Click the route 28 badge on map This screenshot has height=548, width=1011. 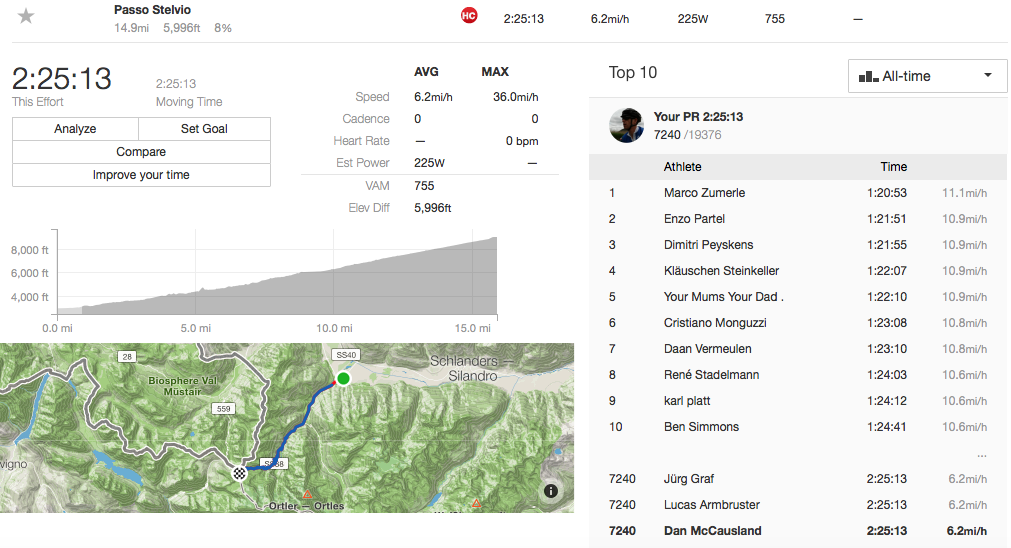click(x=127, y=356)
